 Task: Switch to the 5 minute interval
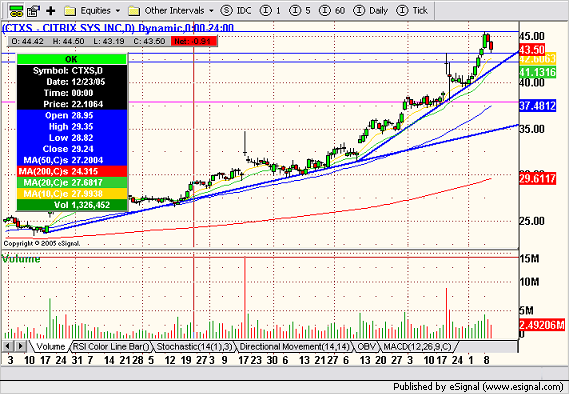[300, 11]
